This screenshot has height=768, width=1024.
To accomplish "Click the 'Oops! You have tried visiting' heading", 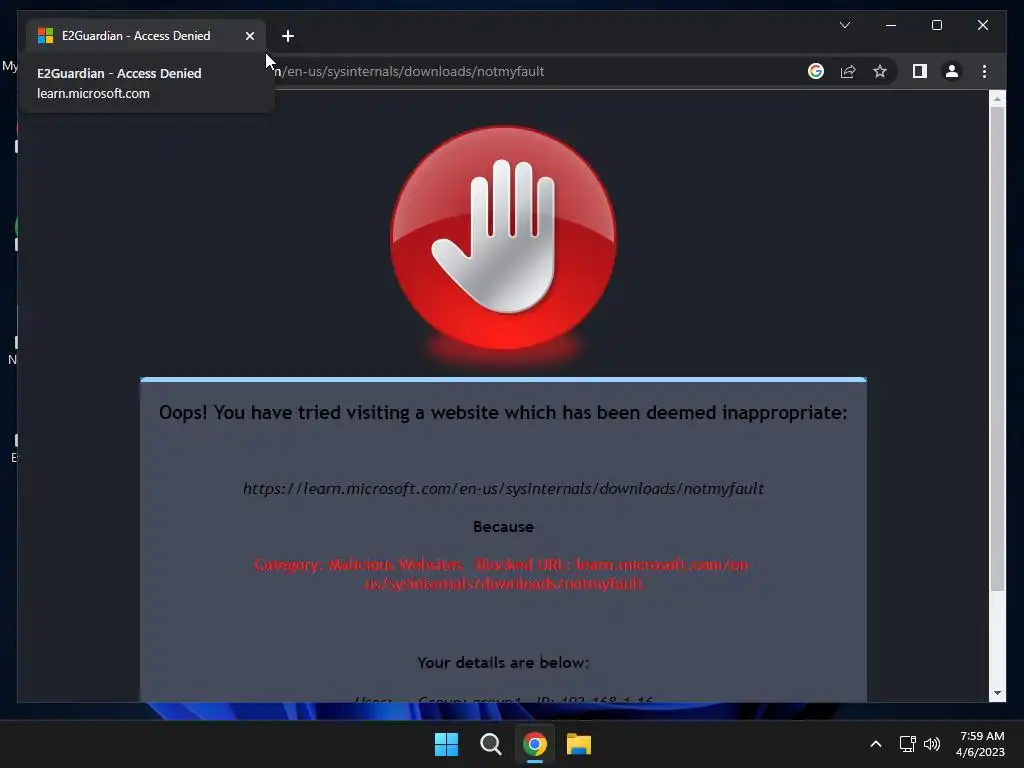I will 503,412.
